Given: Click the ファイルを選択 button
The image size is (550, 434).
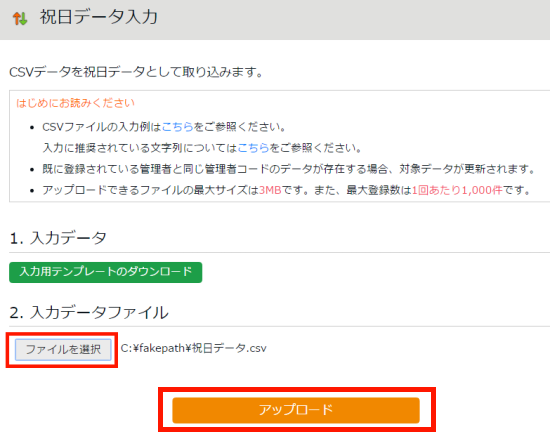Looking at the screenshot, I should click(63, 349).
